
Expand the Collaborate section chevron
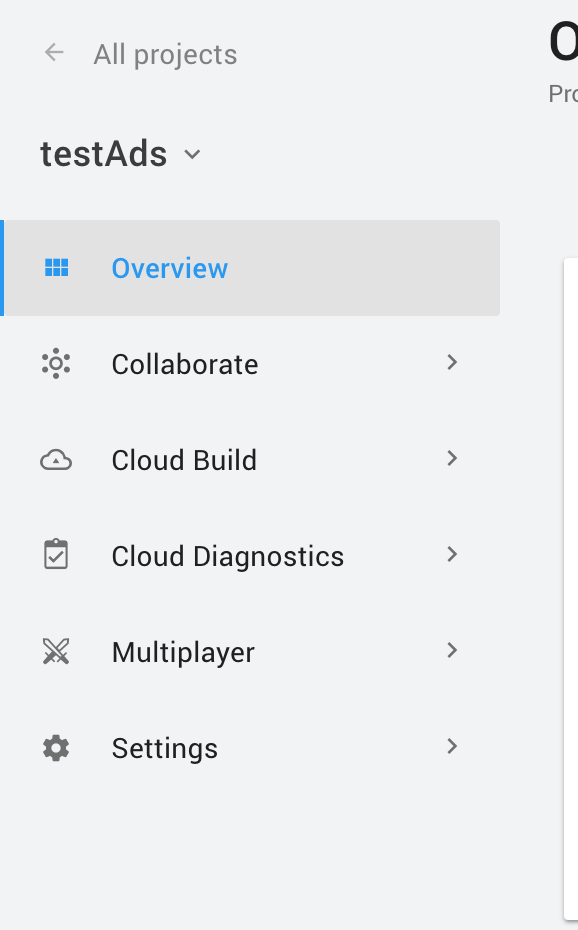[452, 362]
